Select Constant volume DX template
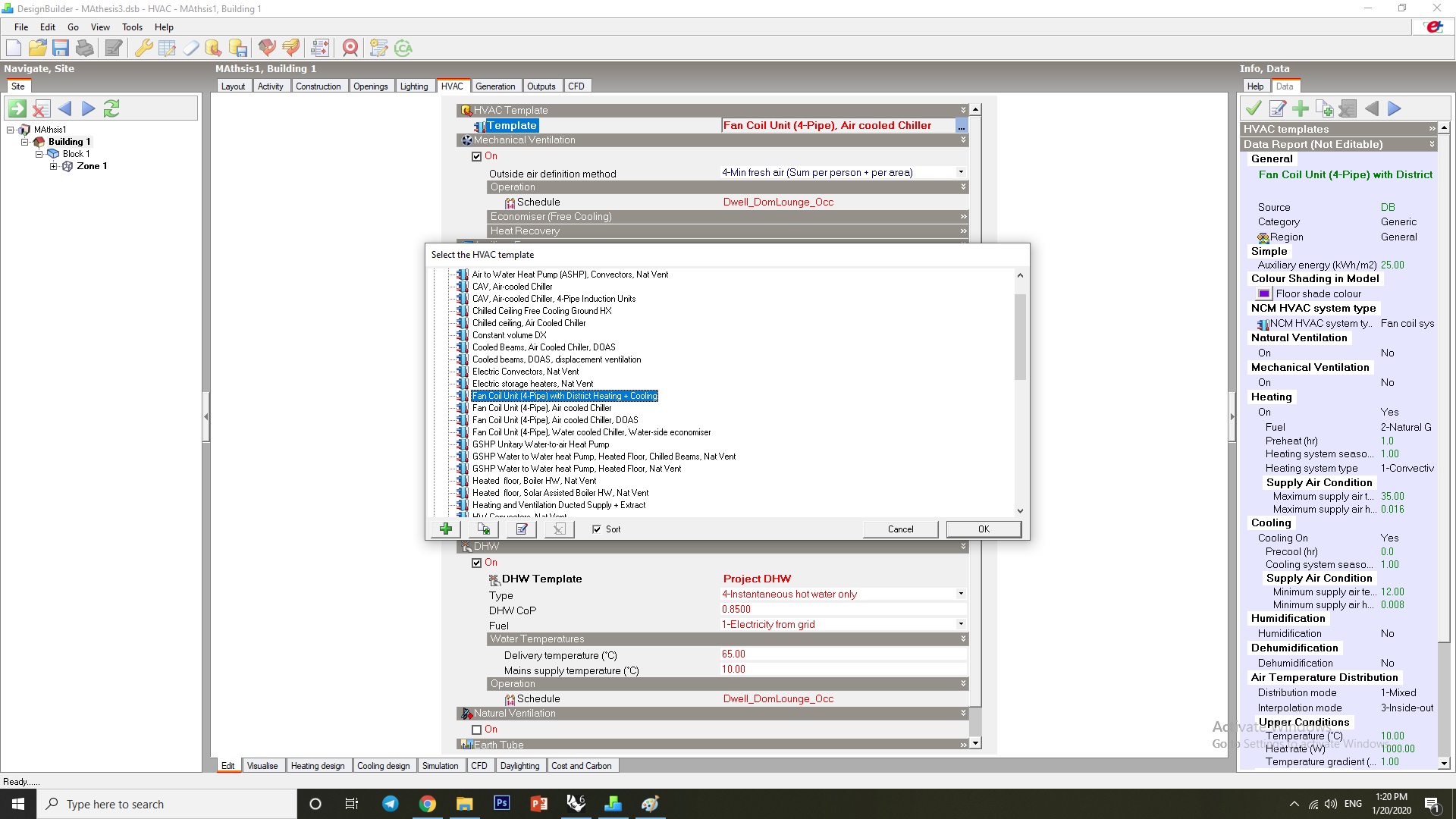1456x819 pixels. [509, 335]
